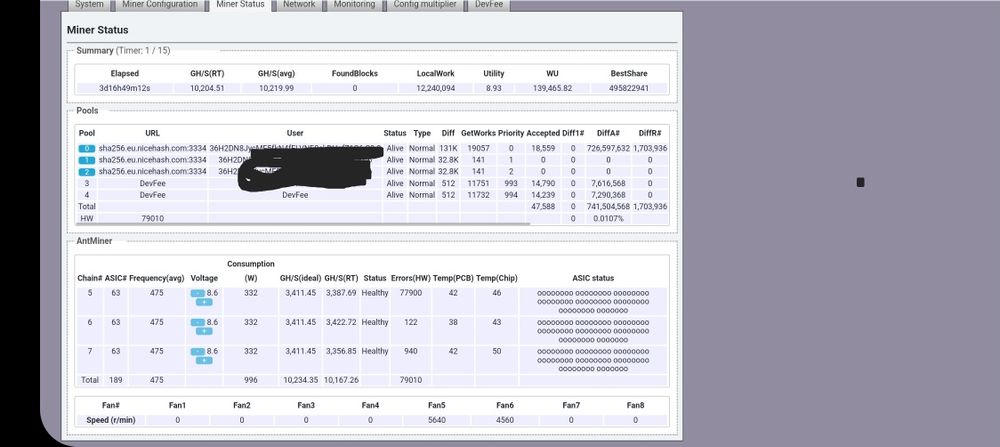1000x447 pixels.
Task: Click pool 0 Accepted value 18,559
Action: 543,148
